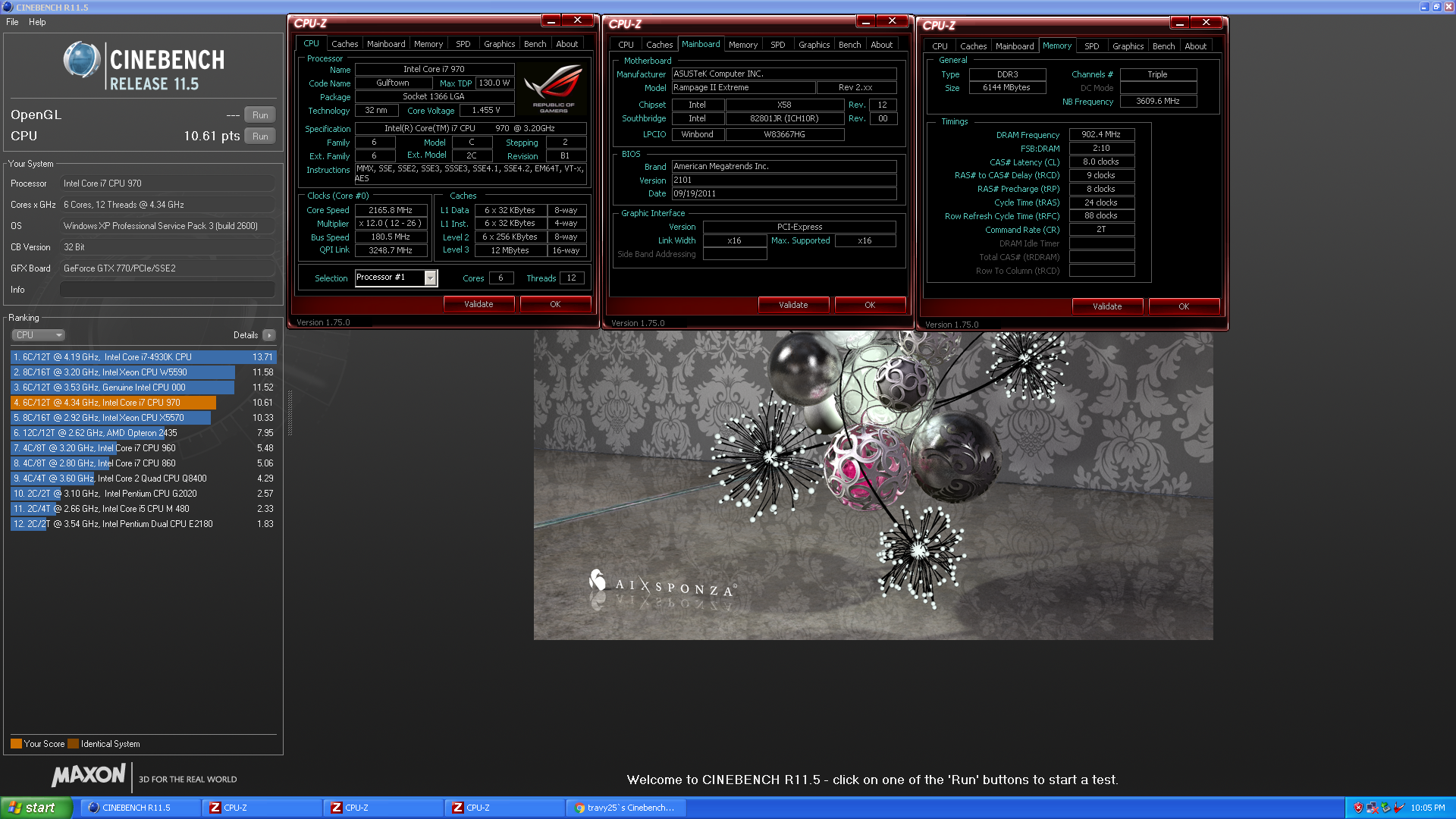
Task: Click the disconnected network tray icon
Action: tap(1372, 808)
